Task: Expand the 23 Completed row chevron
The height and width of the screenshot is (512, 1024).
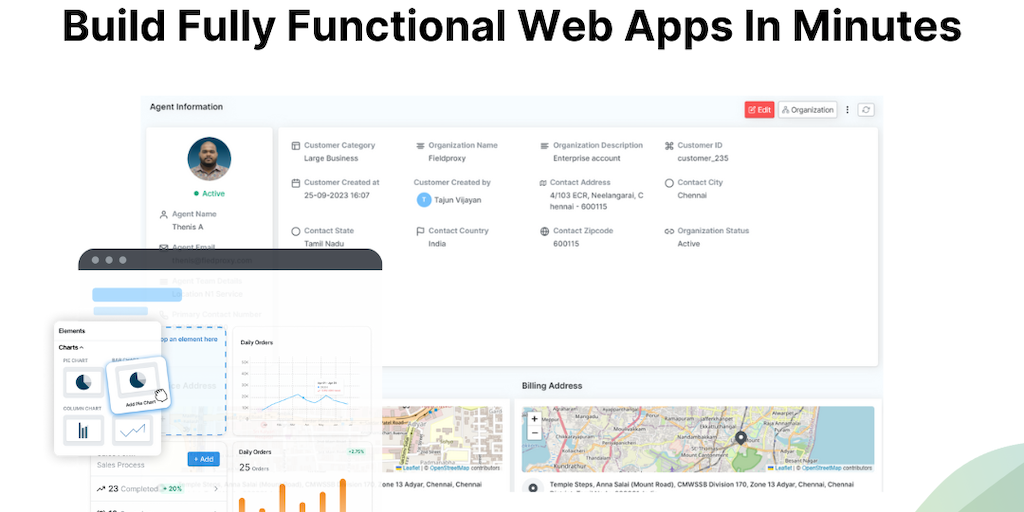Action: pos(216,488)
